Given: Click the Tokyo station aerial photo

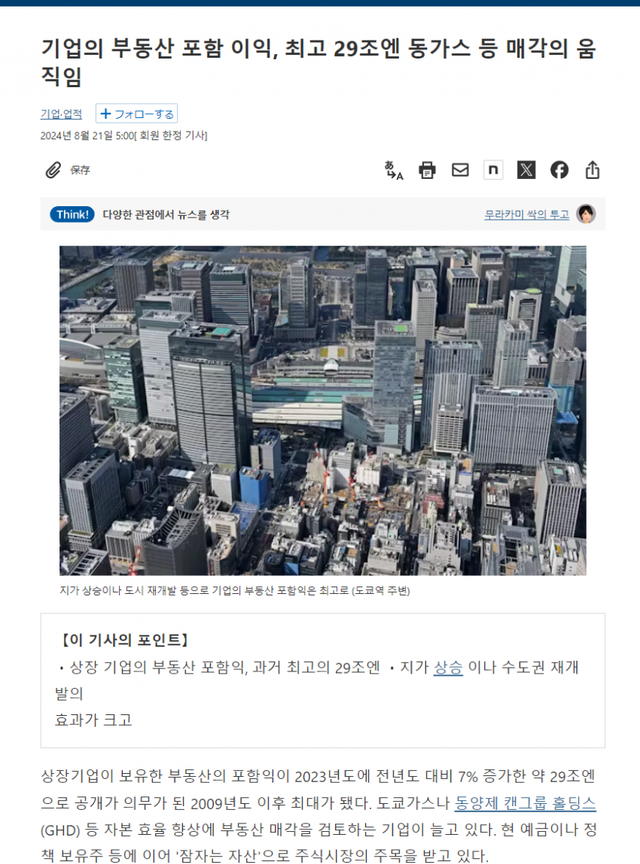Looking at the screenshot, I should click(323, 411).
